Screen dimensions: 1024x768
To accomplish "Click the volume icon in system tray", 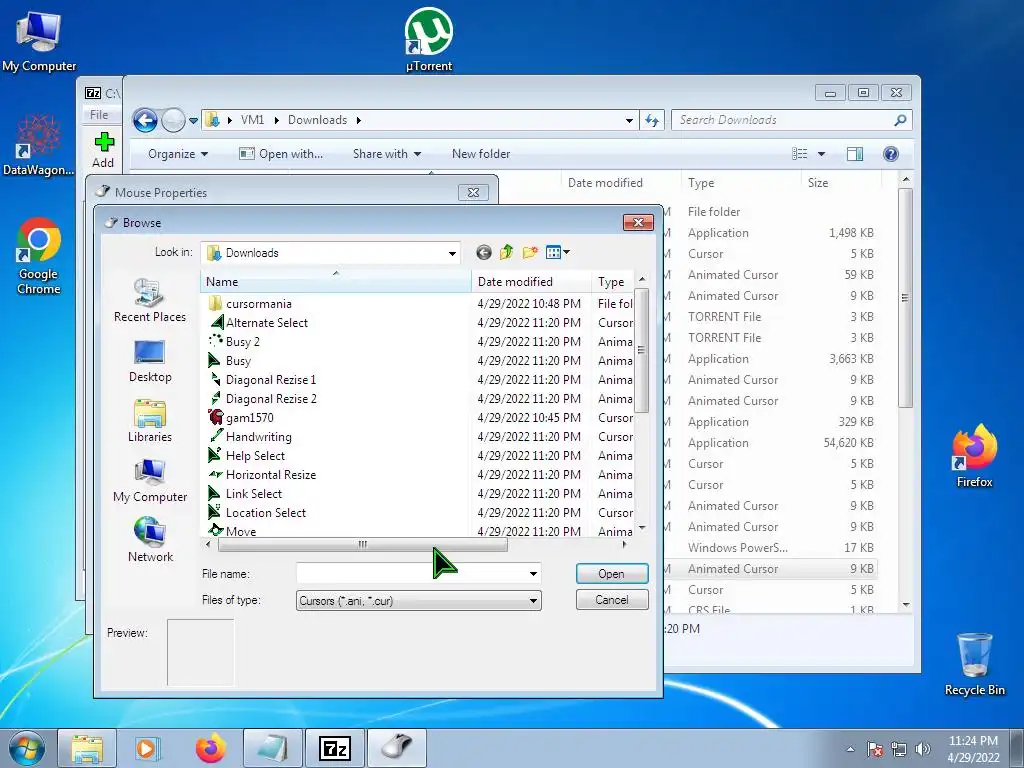I will click(922, 749).
